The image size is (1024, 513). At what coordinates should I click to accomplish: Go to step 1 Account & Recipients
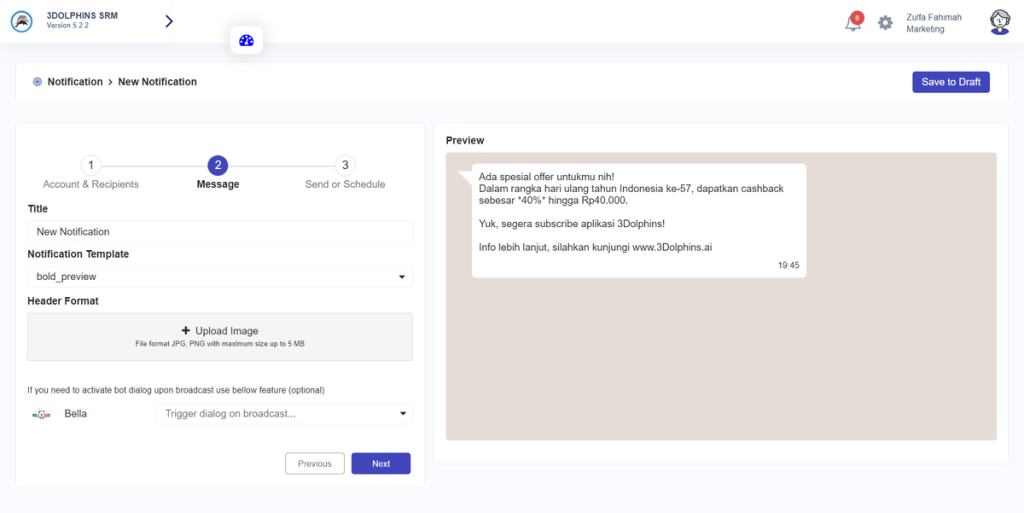click(91, 166)
